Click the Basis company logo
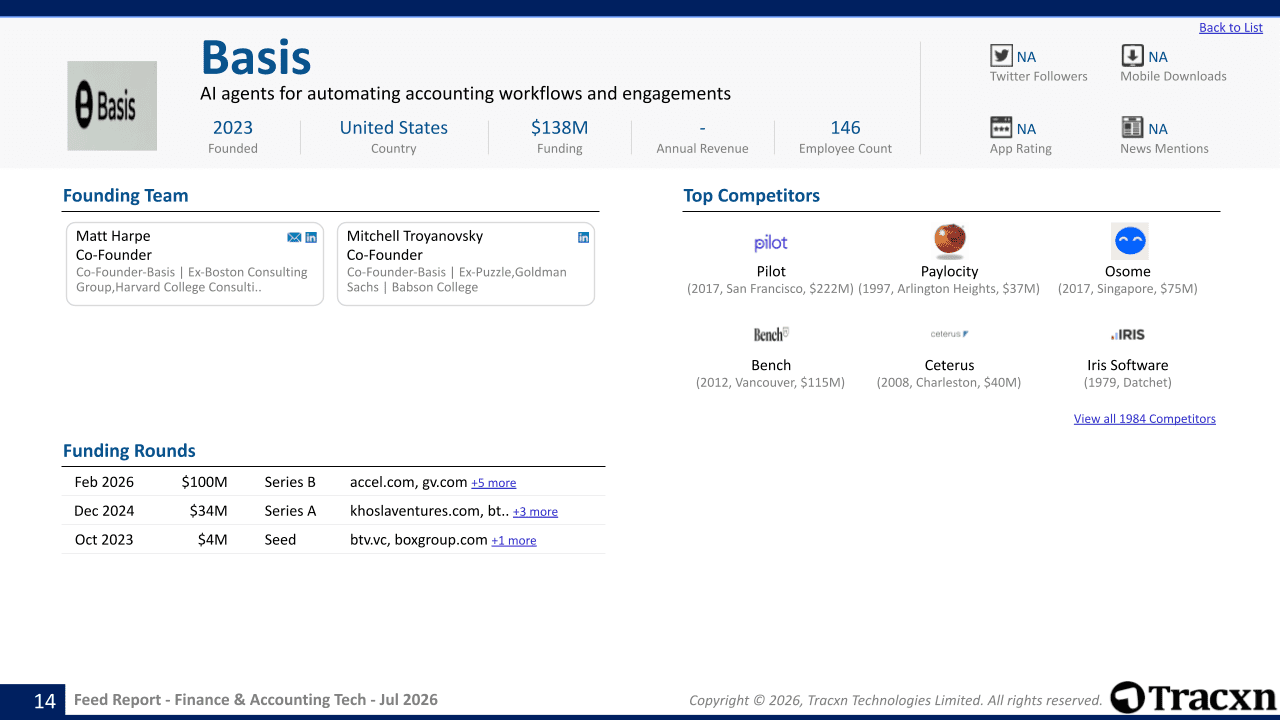 click(112, 106)
